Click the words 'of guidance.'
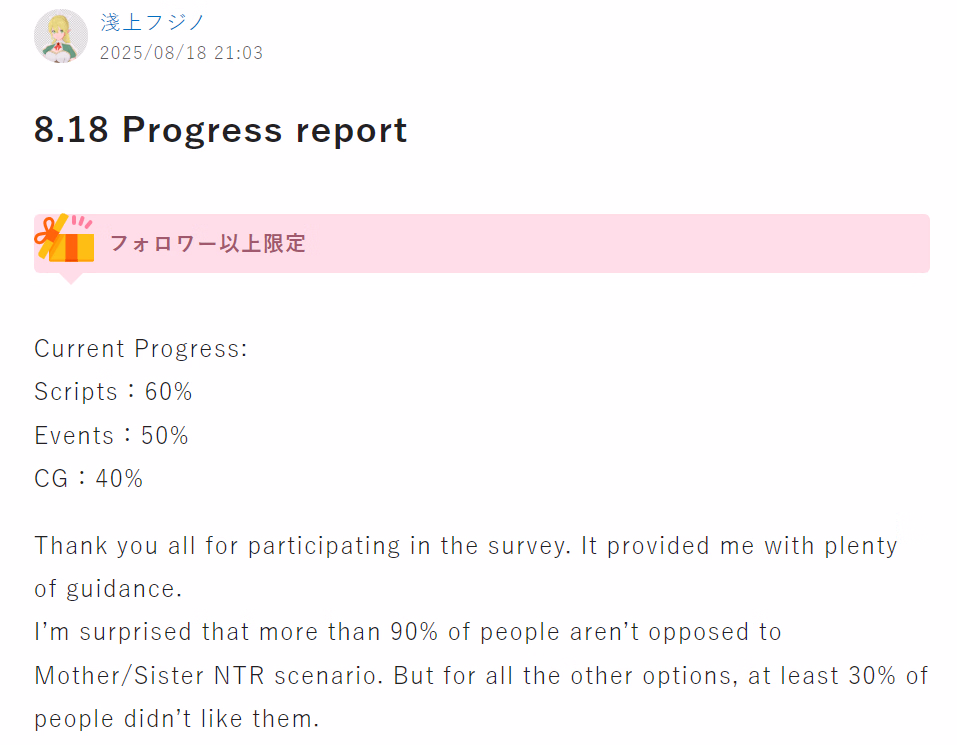The height and width of the screenshot is (745, 957). point(108,589)
